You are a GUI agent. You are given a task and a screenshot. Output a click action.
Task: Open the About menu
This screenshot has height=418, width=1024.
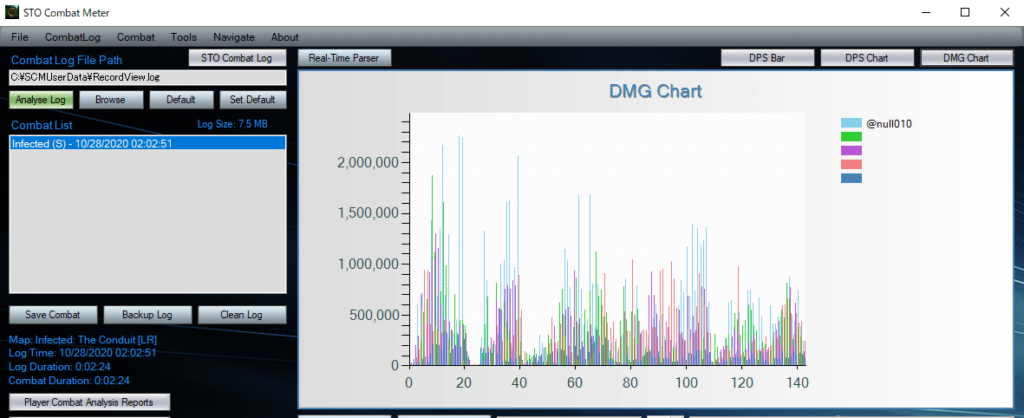coord(285,37)
